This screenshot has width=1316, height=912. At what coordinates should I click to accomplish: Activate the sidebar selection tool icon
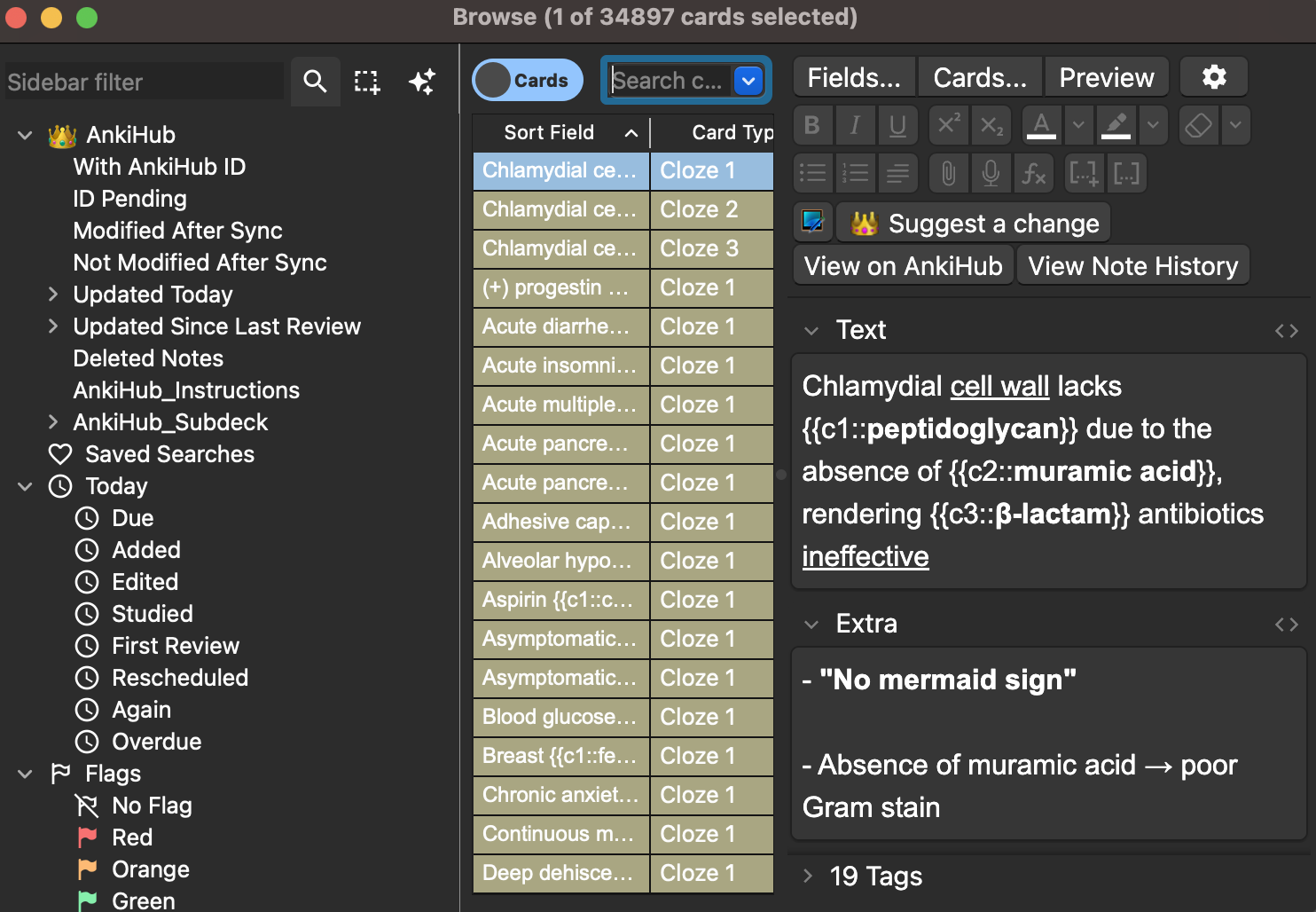[367, 82]
